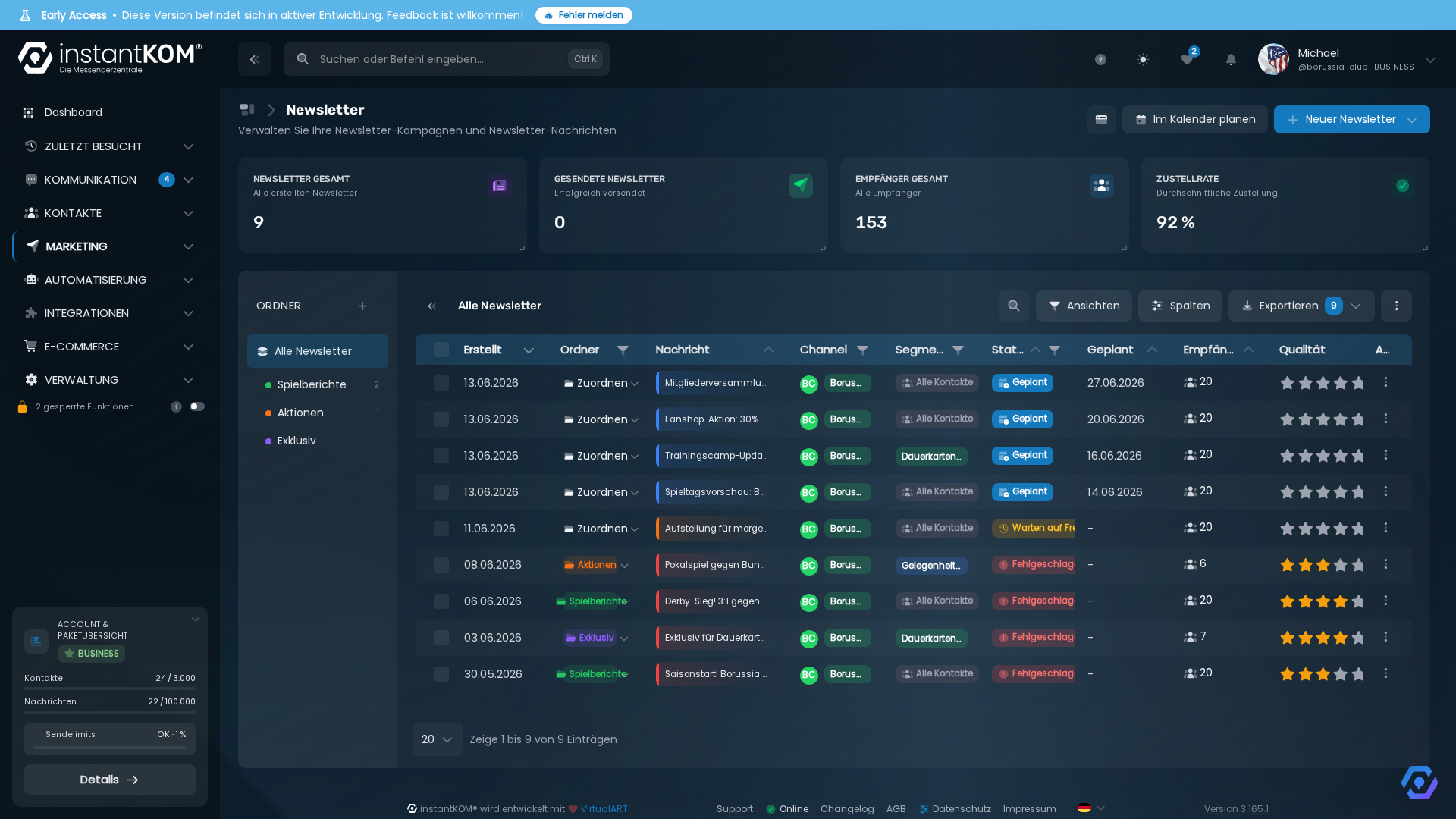Select all rows with header checkbox
Screen dimensions: 1456x819
441,350
